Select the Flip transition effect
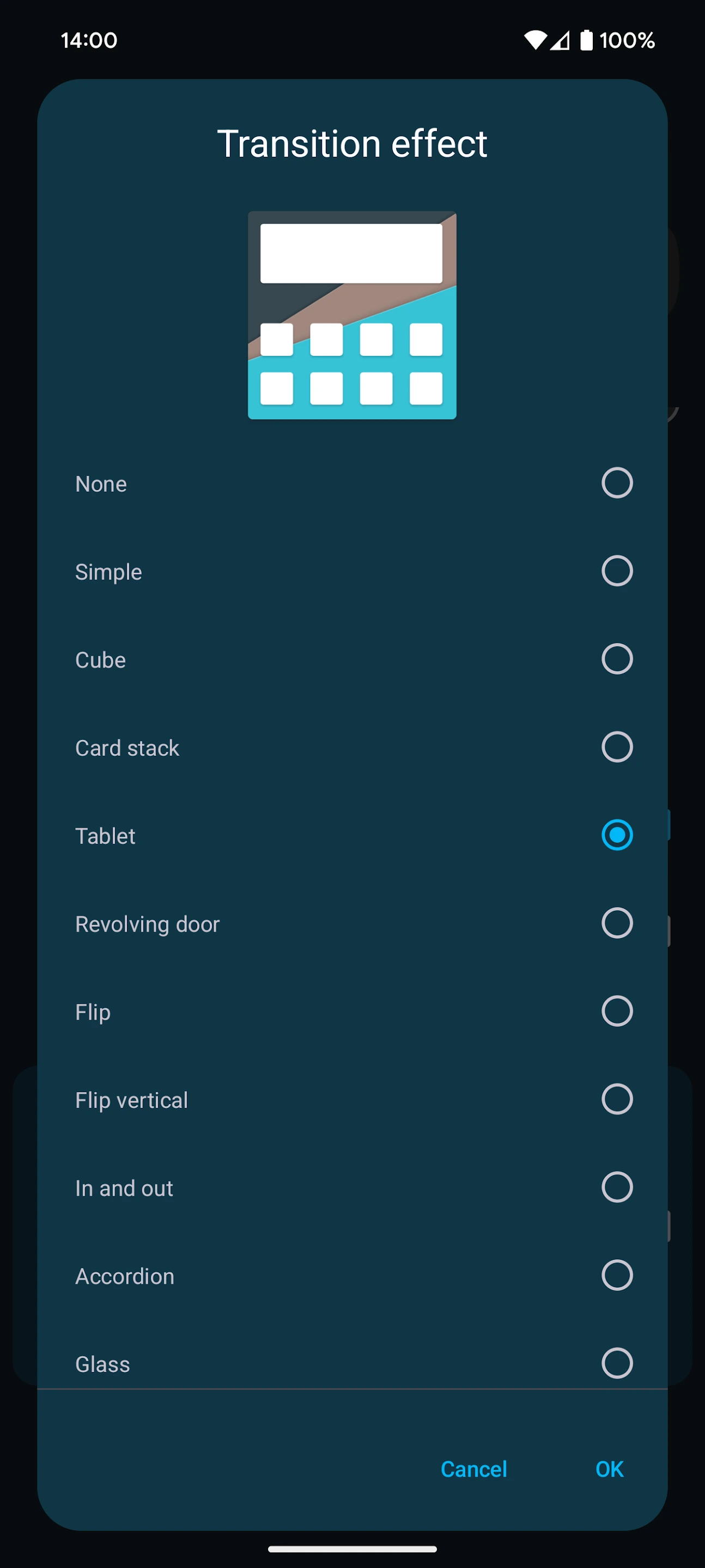This screenshot has width=705, height=1568. [x=617, y=1011]
